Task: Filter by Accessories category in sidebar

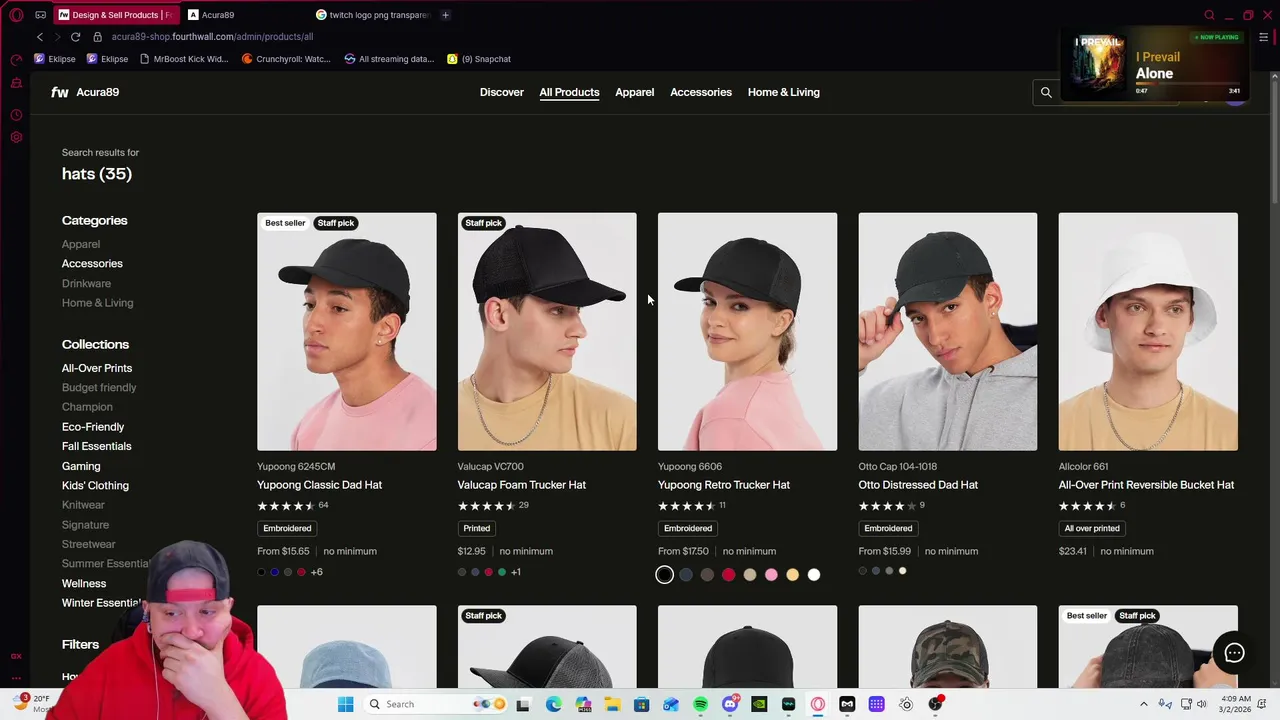Action: 92,264
